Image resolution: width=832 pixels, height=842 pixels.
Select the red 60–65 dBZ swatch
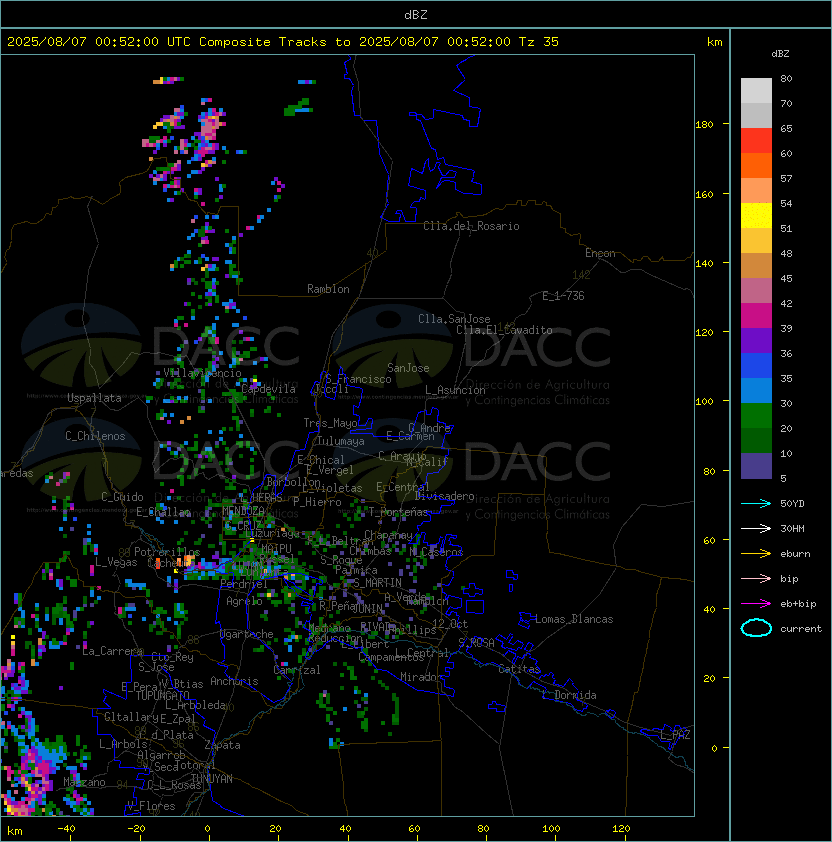tap(756, 141)
